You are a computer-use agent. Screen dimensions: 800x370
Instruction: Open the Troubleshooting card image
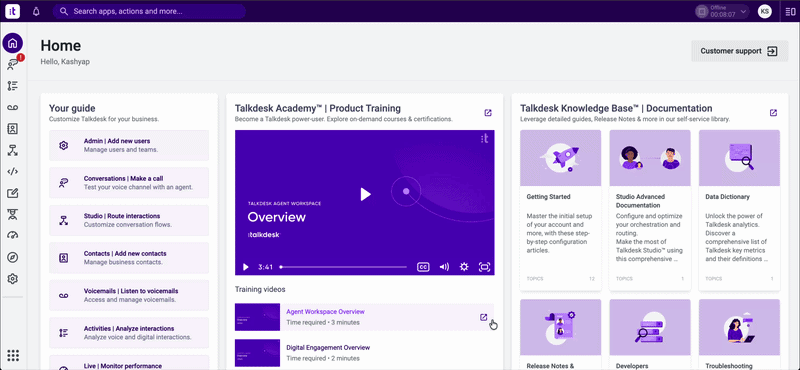739,327
